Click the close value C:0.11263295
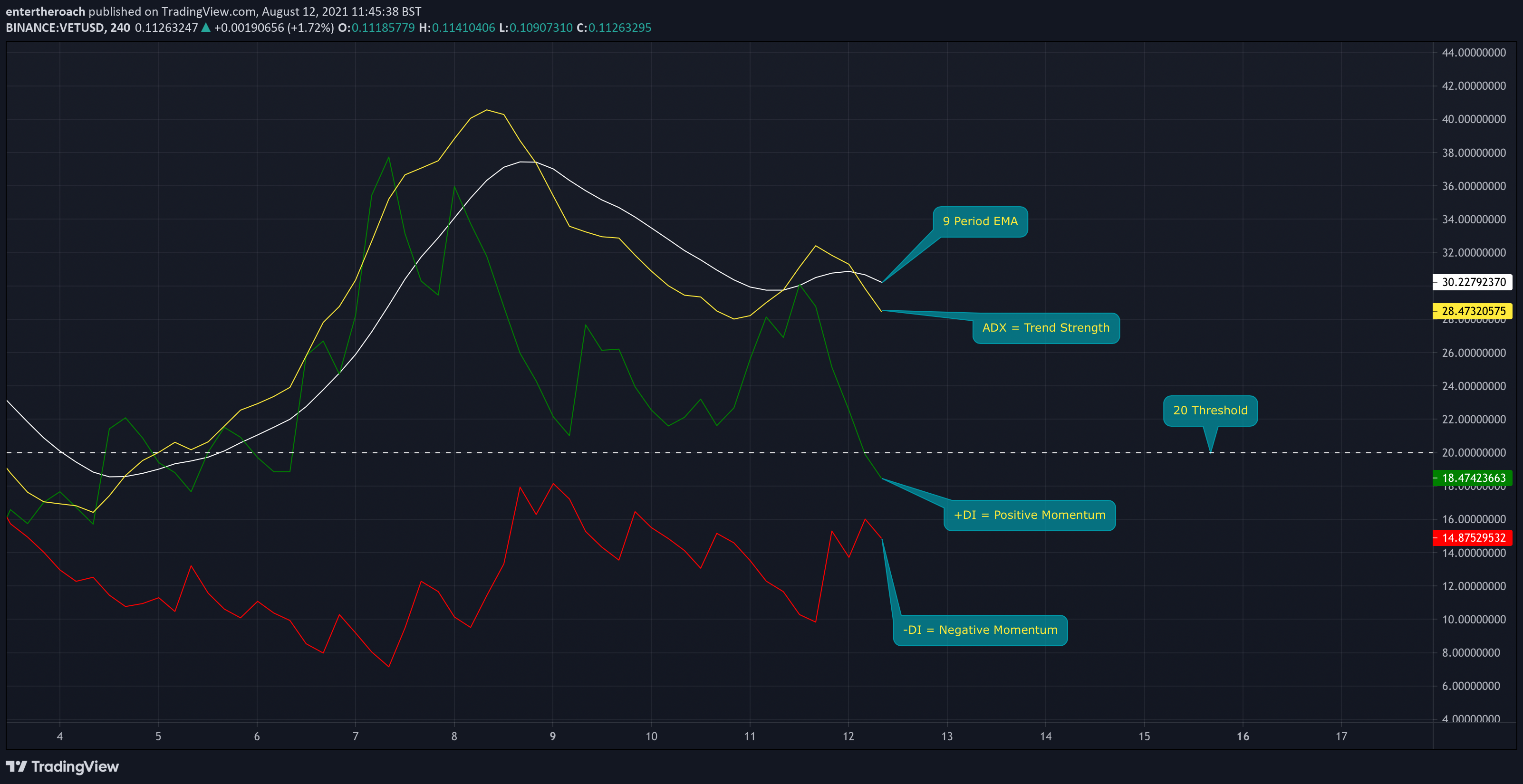Screen dimensions: 1523x784 tap(614, 28)
